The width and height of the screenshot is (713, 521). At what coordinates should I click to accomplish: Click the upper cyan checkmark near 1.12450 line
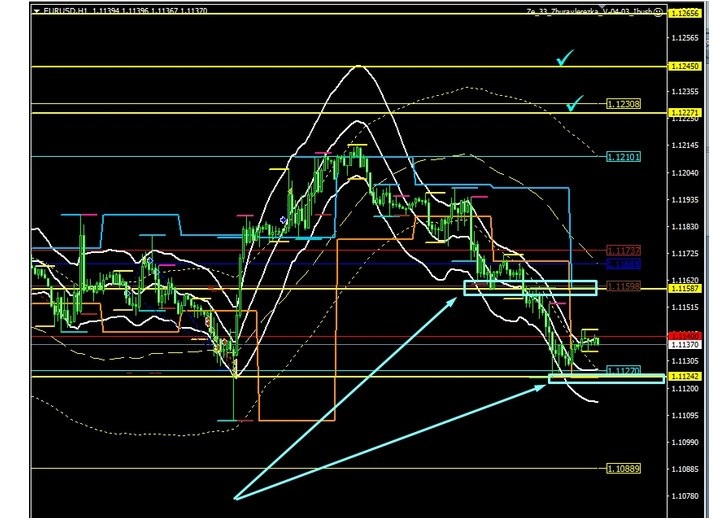tap(567, 60)
